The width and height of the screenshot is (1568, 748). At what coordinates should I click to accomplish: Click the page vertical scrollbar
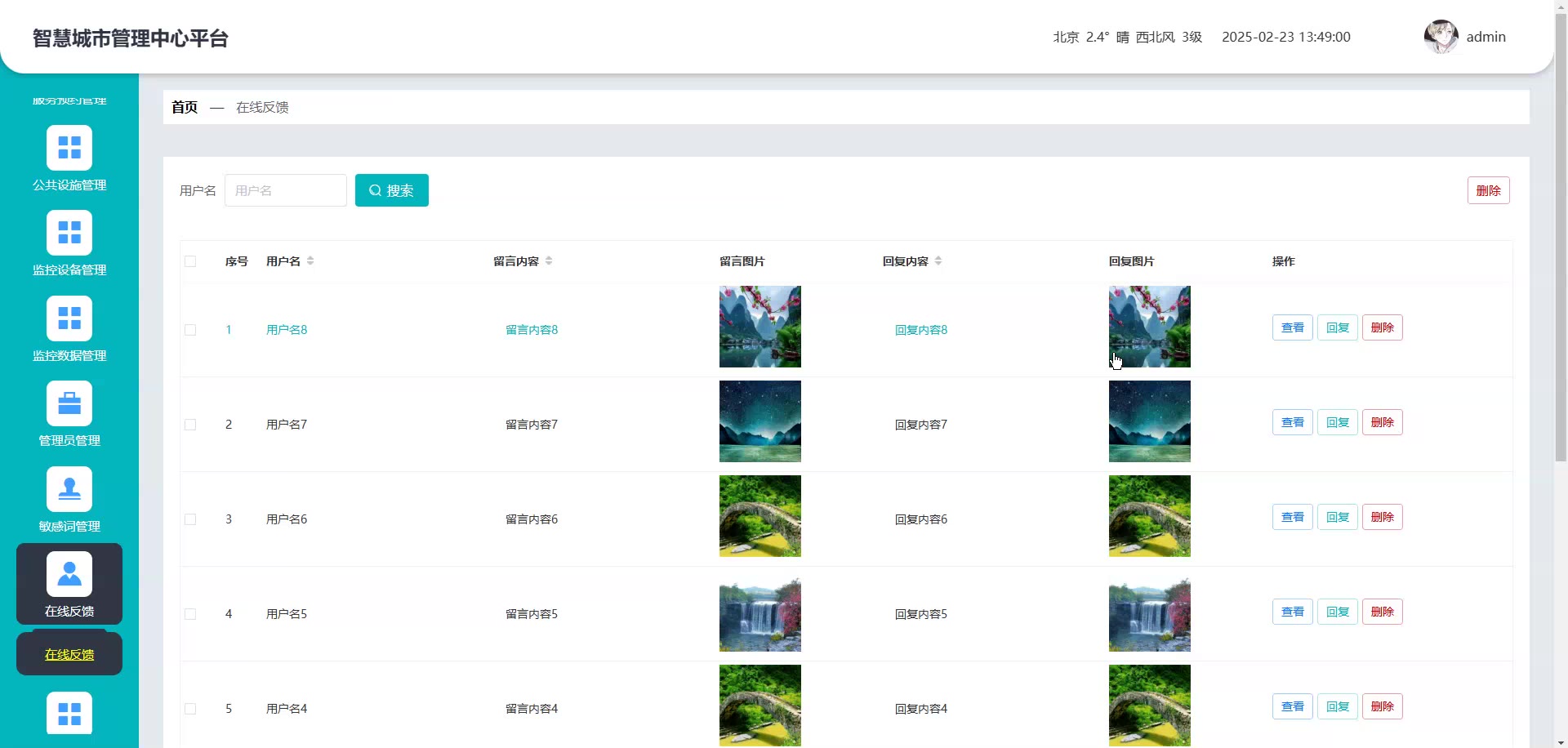(1561, 237)
